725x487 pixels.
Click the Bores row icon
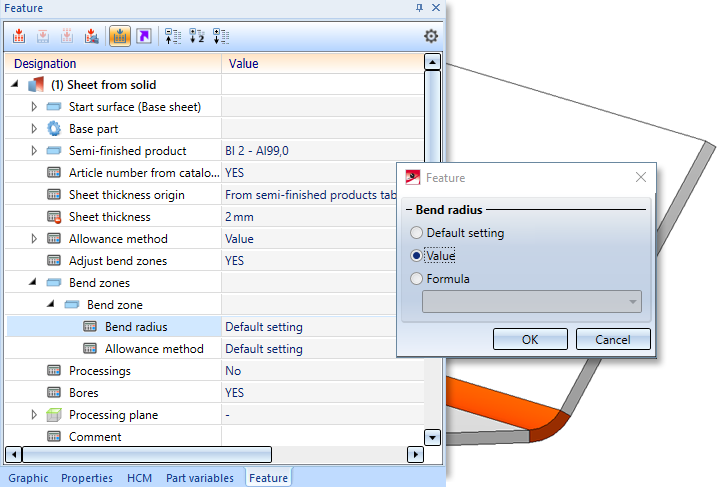point(54,393)
